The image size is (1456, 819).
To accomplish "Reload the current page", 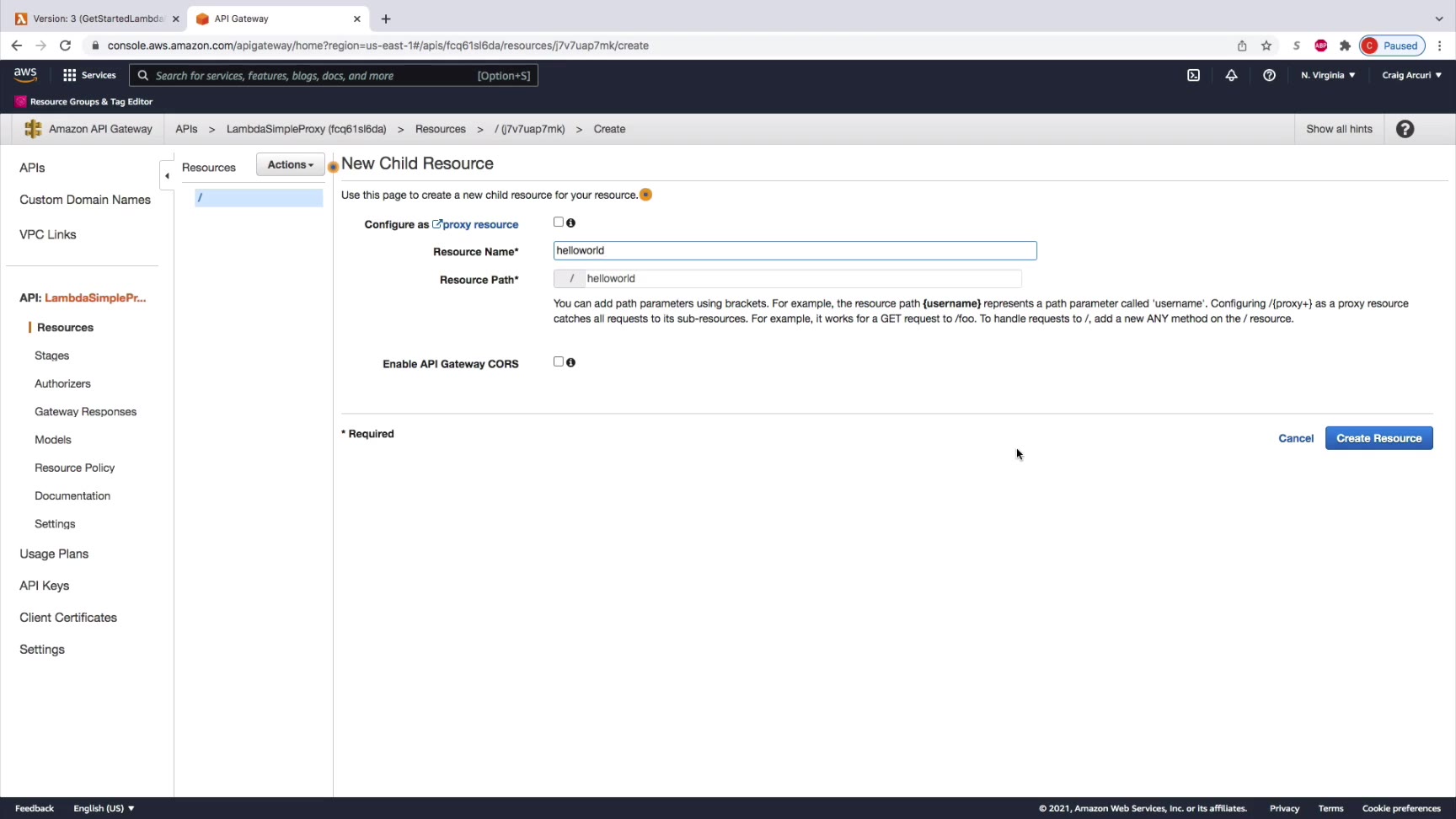I will [65, 45].
